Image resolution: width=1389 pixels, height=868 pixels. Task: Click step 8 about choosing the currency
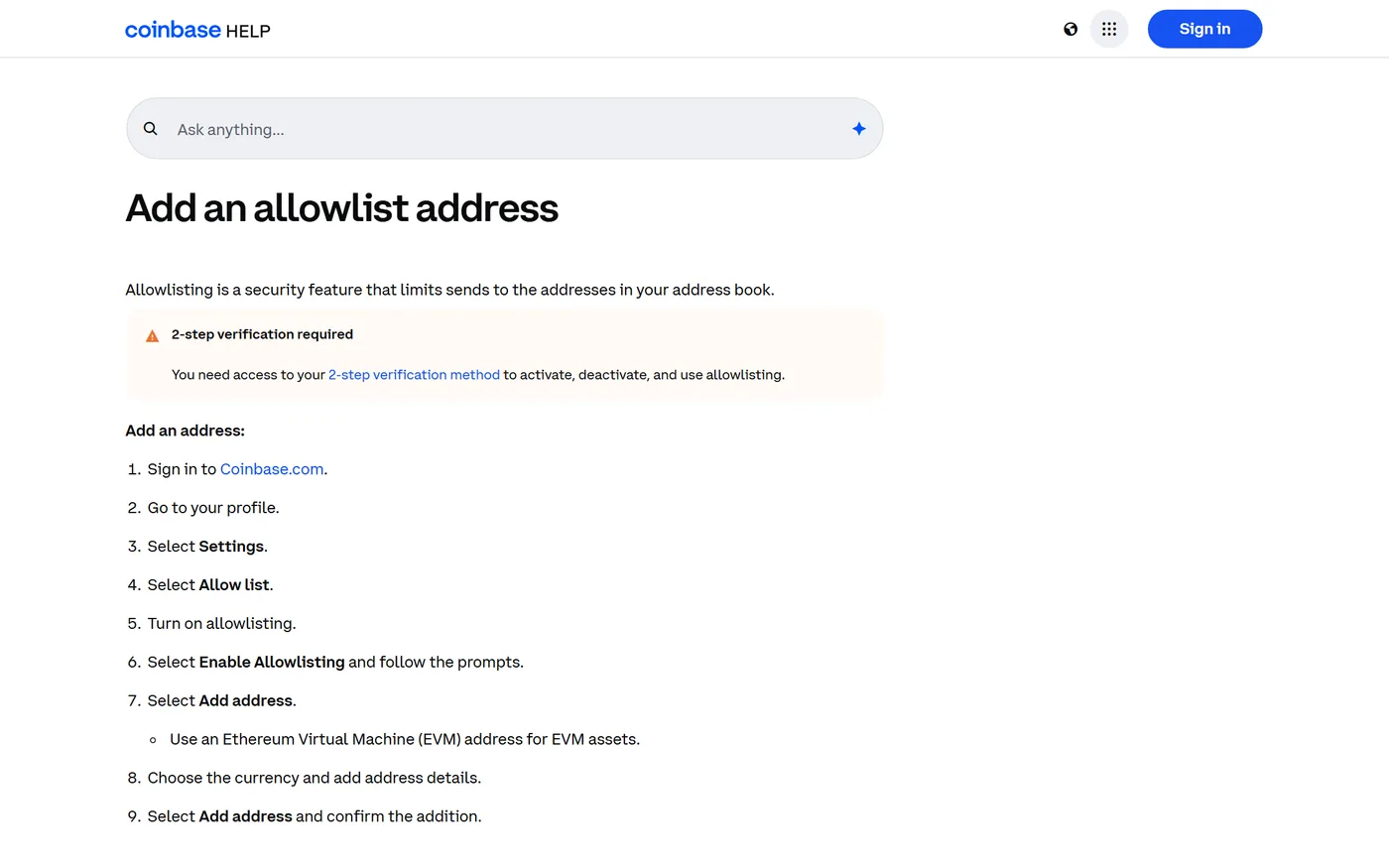[x=315, y=779]
